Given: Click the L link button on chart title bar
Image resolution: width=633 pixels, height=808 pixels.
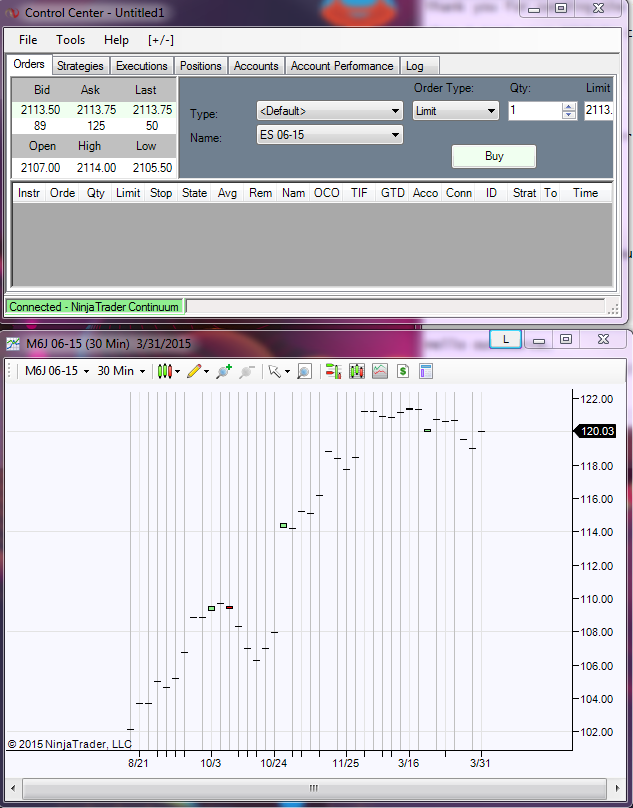Looking at the screenshot, I should (x=505, y=339).
